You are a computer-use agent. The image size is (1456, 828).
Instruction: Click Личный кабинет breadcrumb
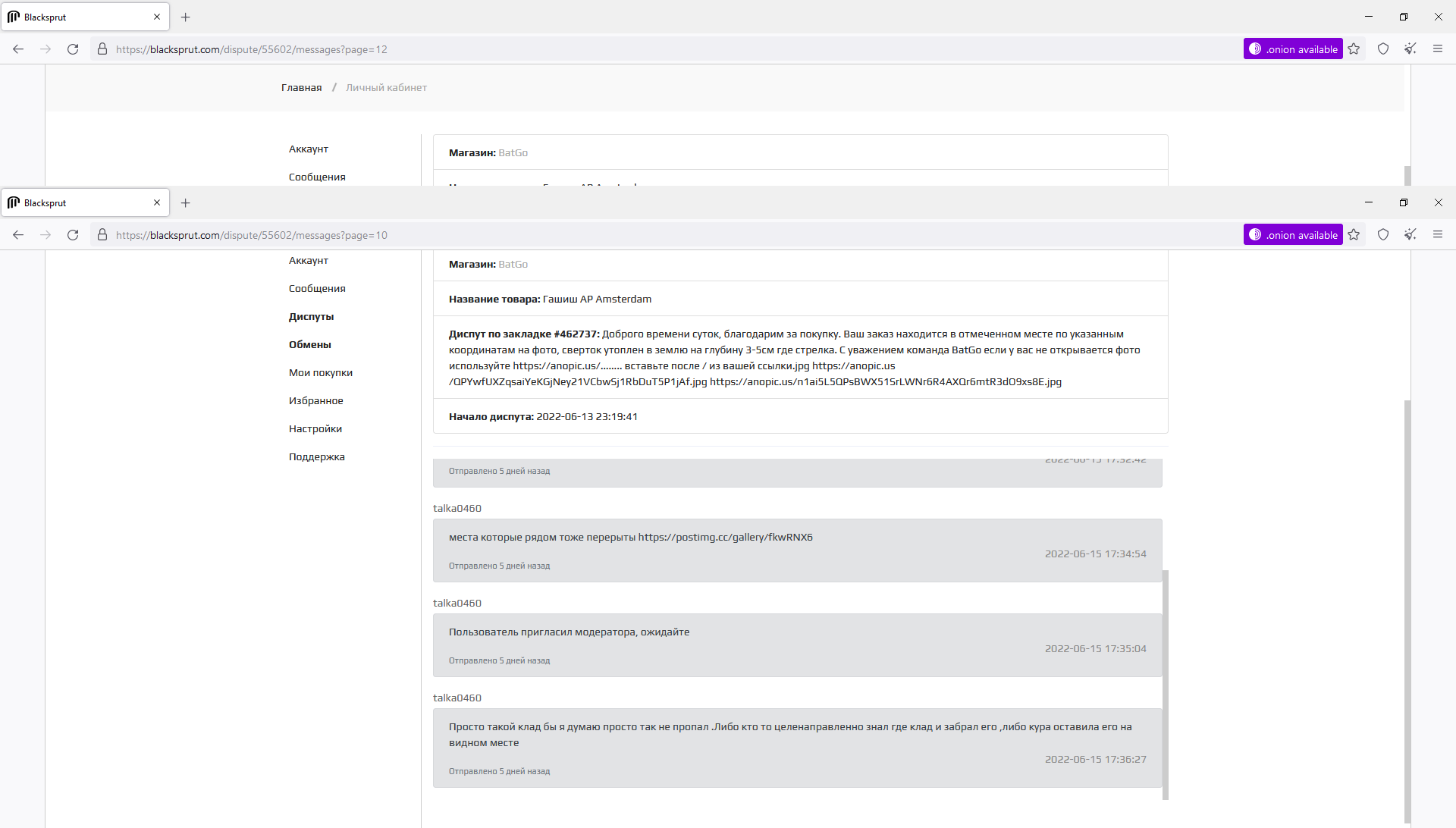click(x=386, y=87)
